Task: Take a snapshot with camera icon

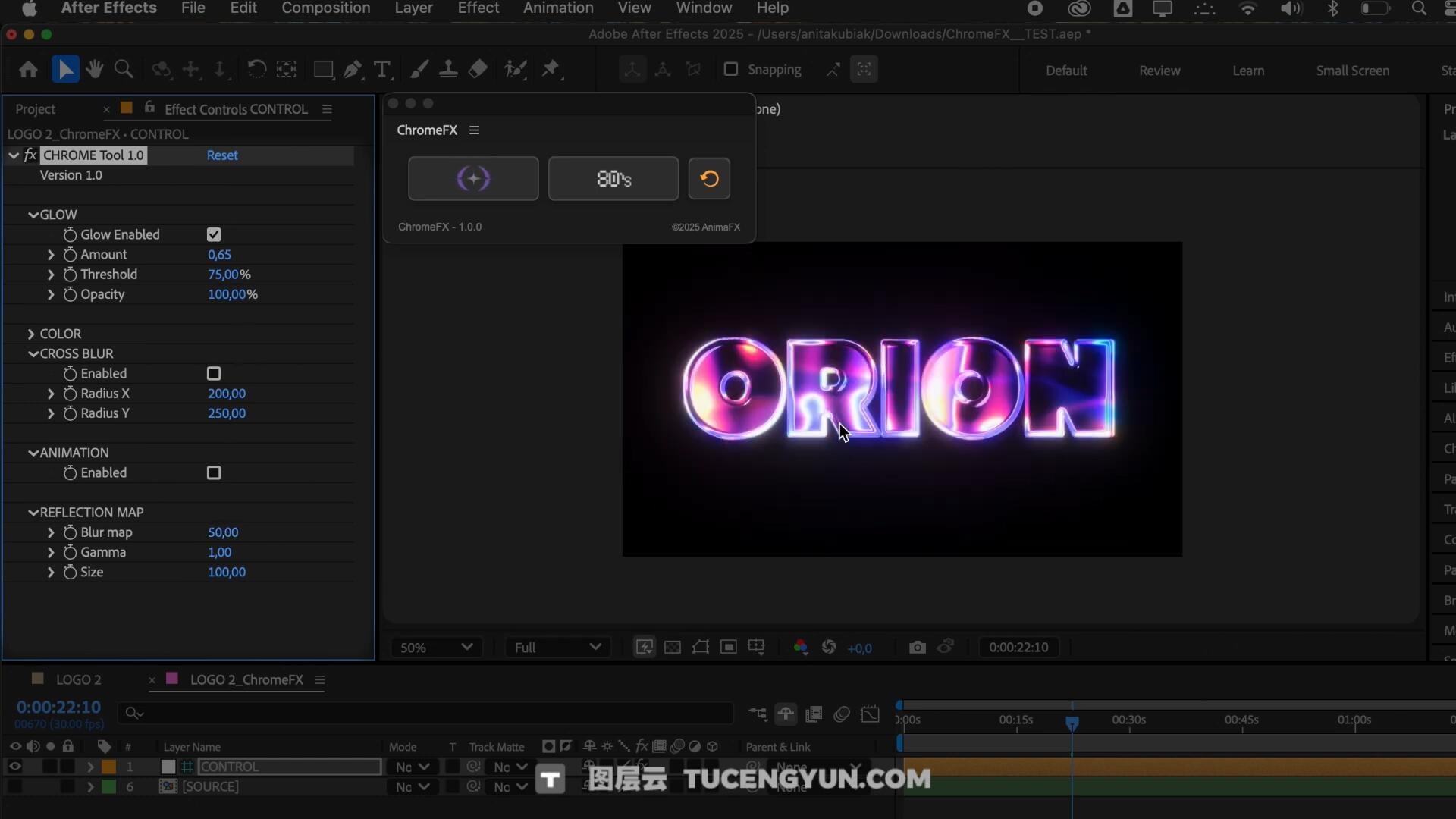Action: click(917, 648)
